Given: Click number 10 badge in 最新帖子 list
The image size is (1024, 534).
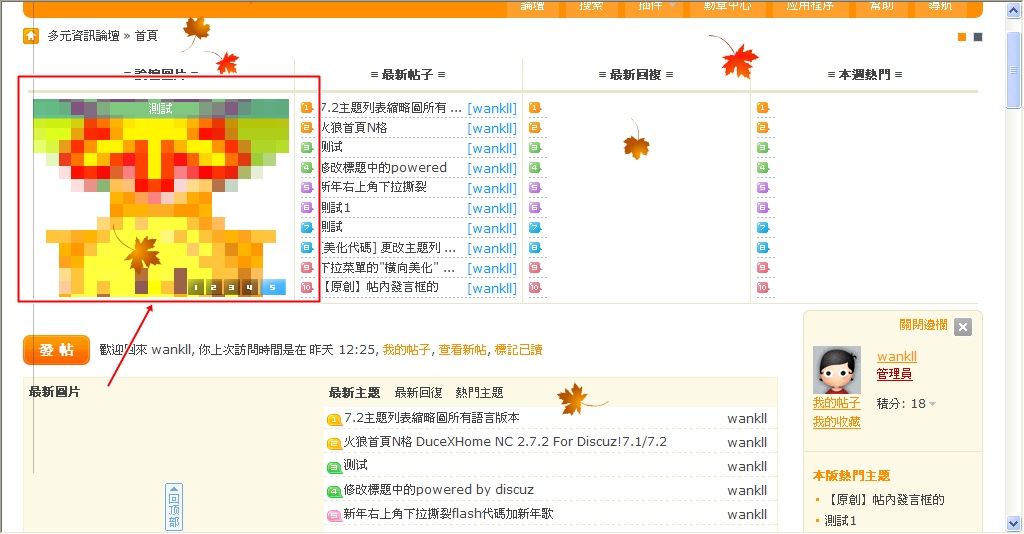Looking at the screenshot, I should [307, 288].
